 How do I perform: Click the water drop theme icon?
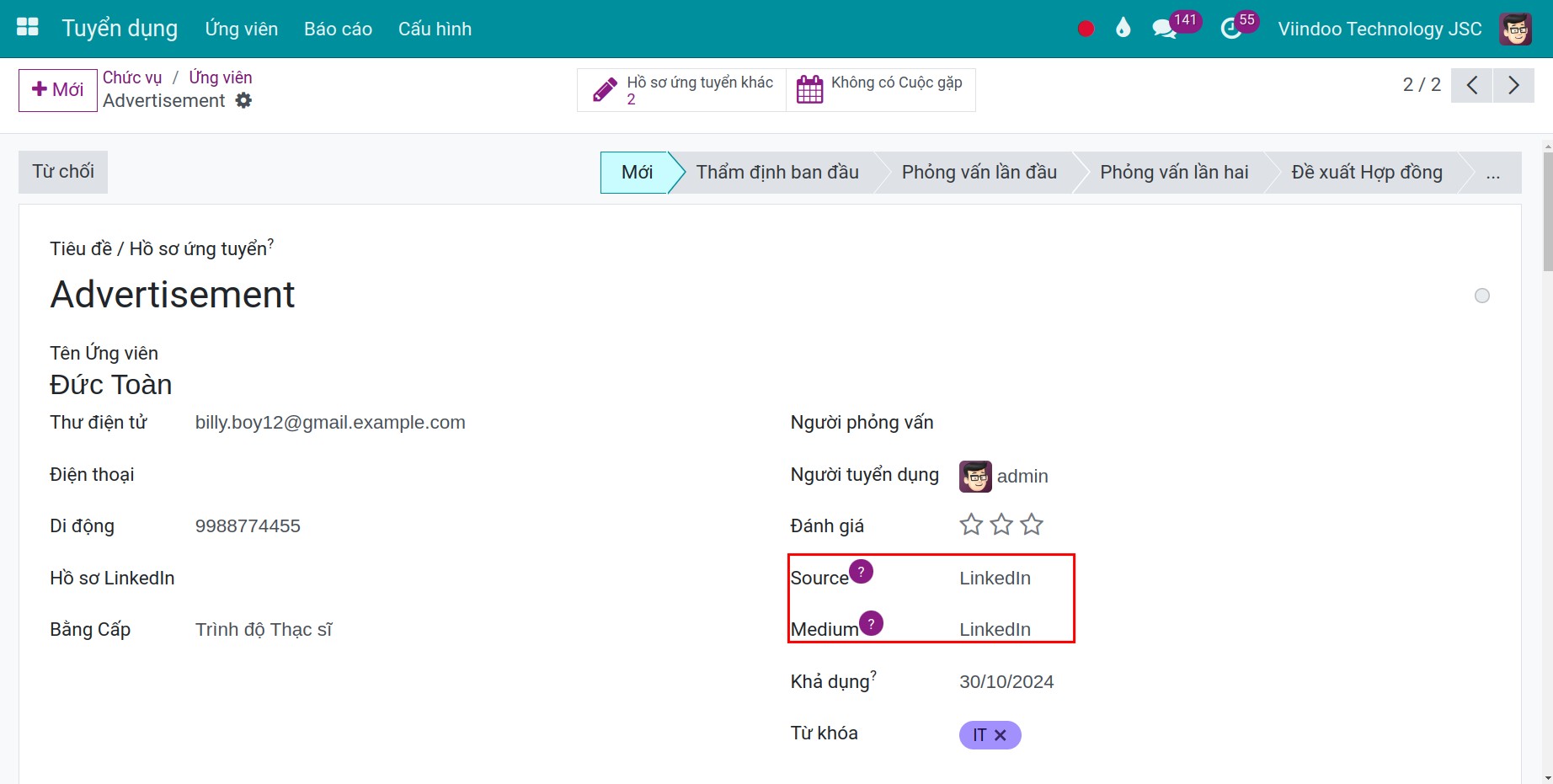pos(1123,29)
